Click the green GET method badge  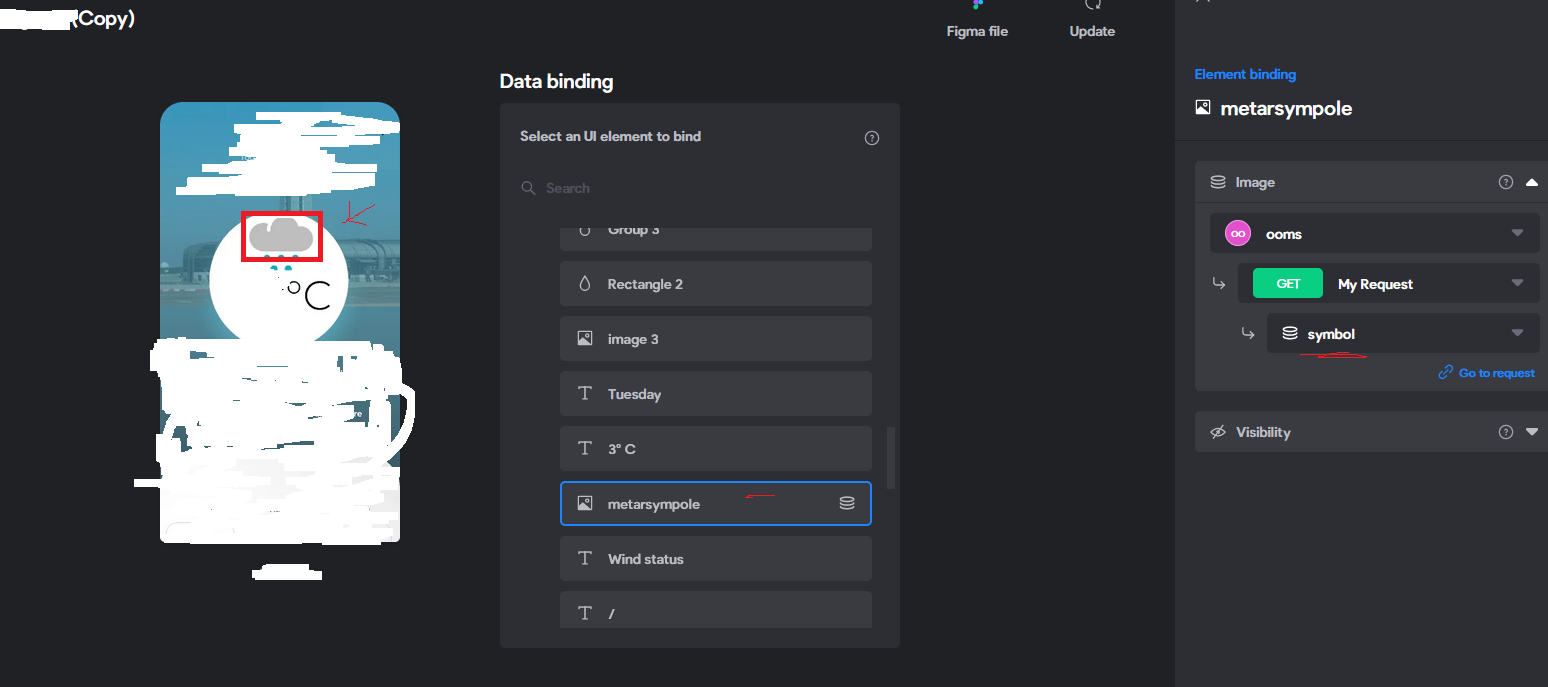point(1288,284)
